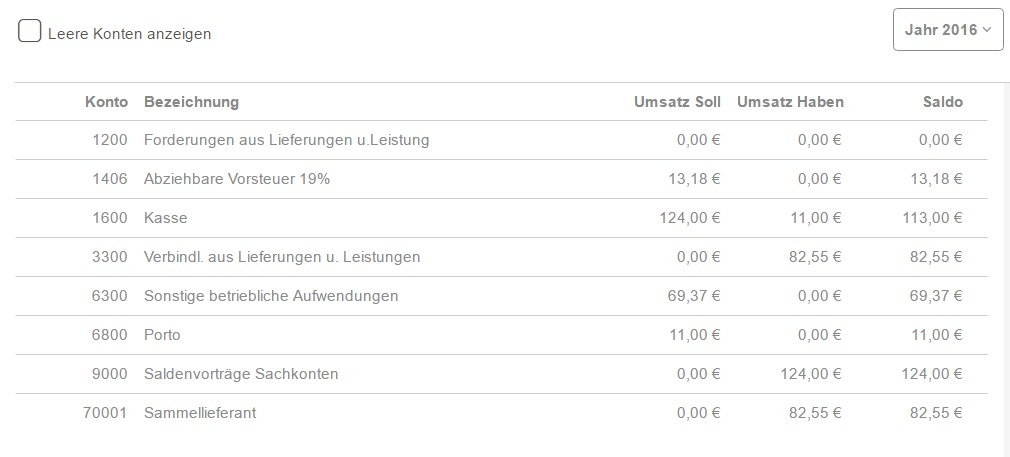Viewport: 1010px width, 457px height.
Task: Sort by the Konto column header
Action: (x=106, y=102)
